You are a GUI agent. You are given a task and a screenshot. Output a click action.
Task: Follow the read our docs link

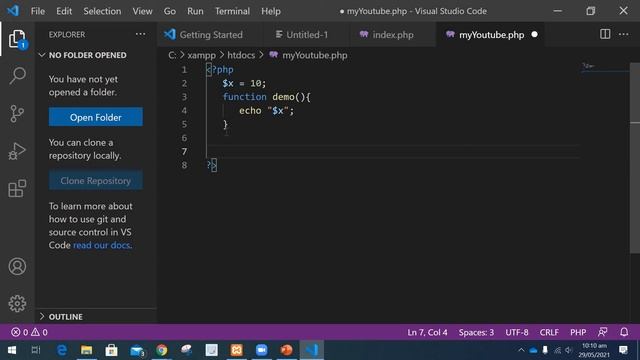point(102,245)
